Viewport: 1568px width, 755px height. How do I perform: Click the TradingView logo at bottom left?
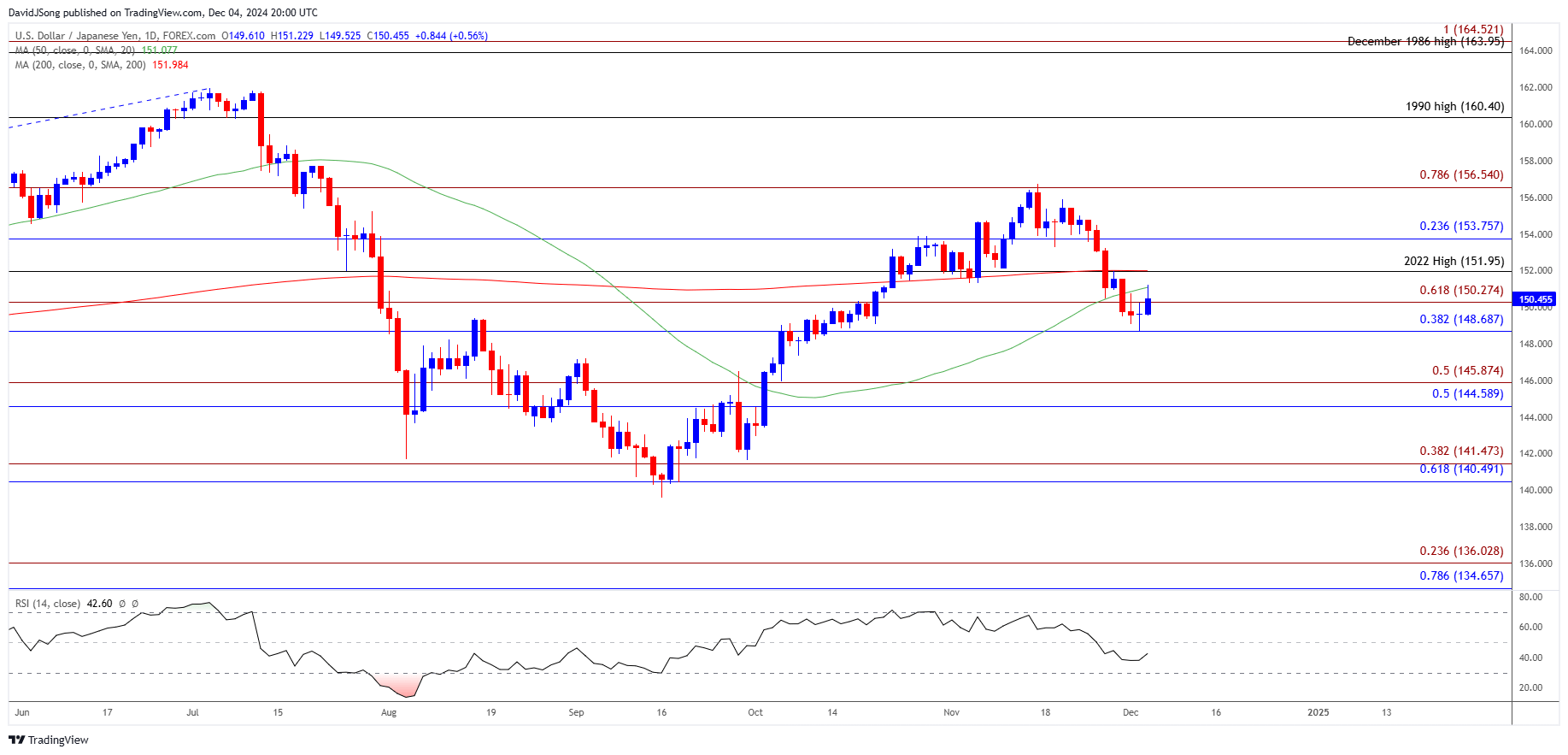pyautogui.click(x=49, y=740)
